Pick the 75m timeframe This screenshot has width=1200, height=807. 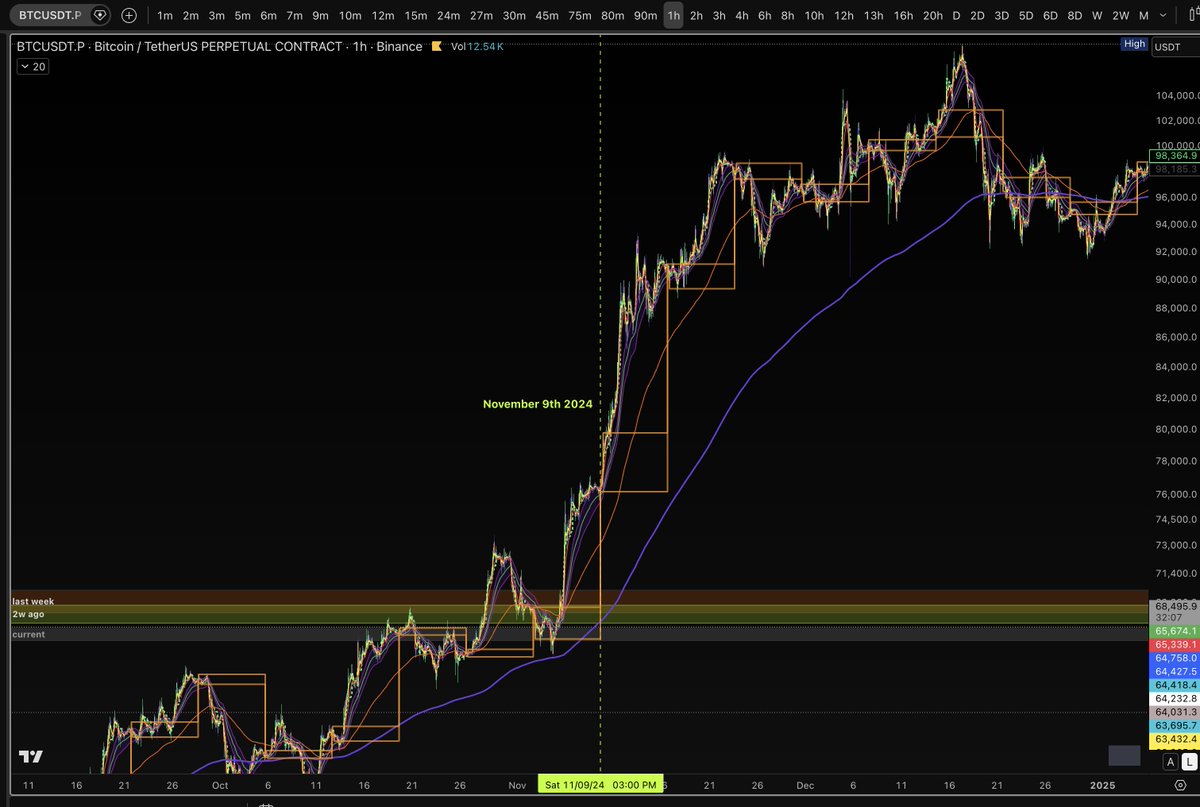coord(580,16)
